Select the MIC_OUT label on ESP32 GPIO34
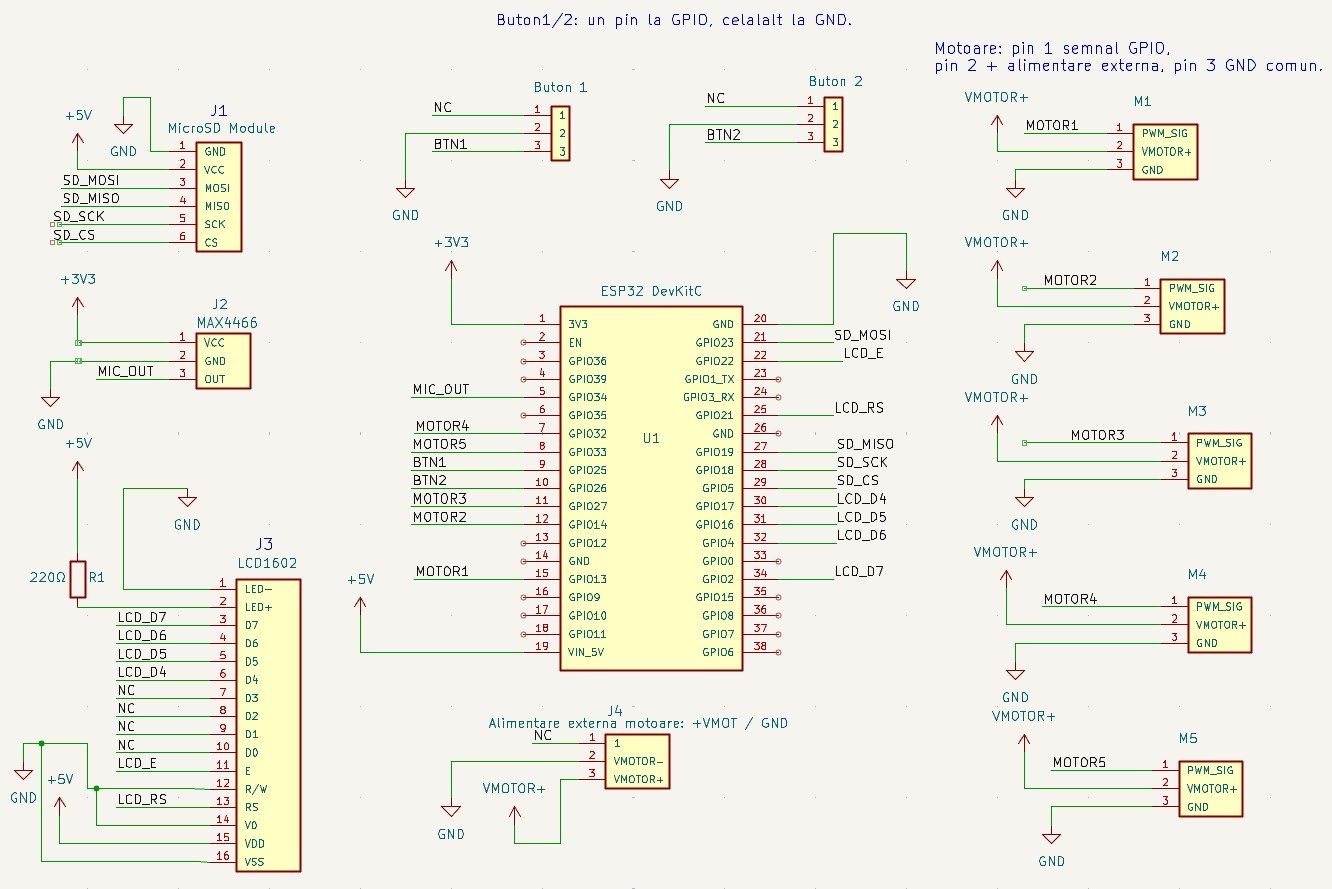This screenshot has height=889, width=1332. point(441,389)
